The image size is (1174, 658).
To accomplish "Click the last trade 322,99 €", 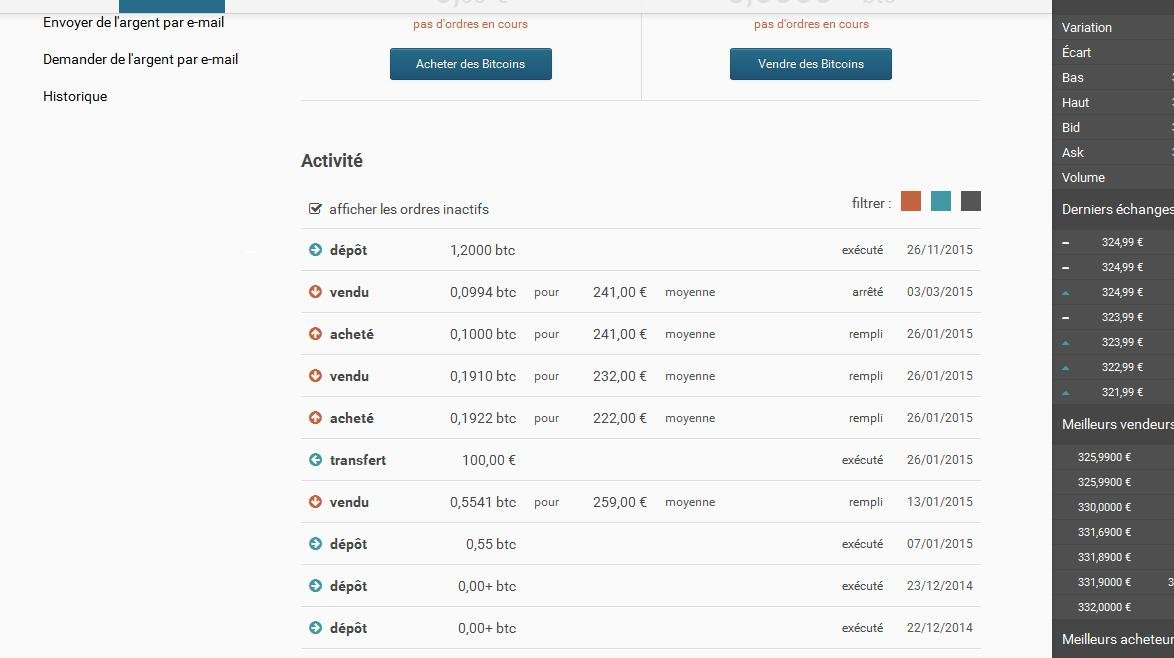I will coord(1122,367).
